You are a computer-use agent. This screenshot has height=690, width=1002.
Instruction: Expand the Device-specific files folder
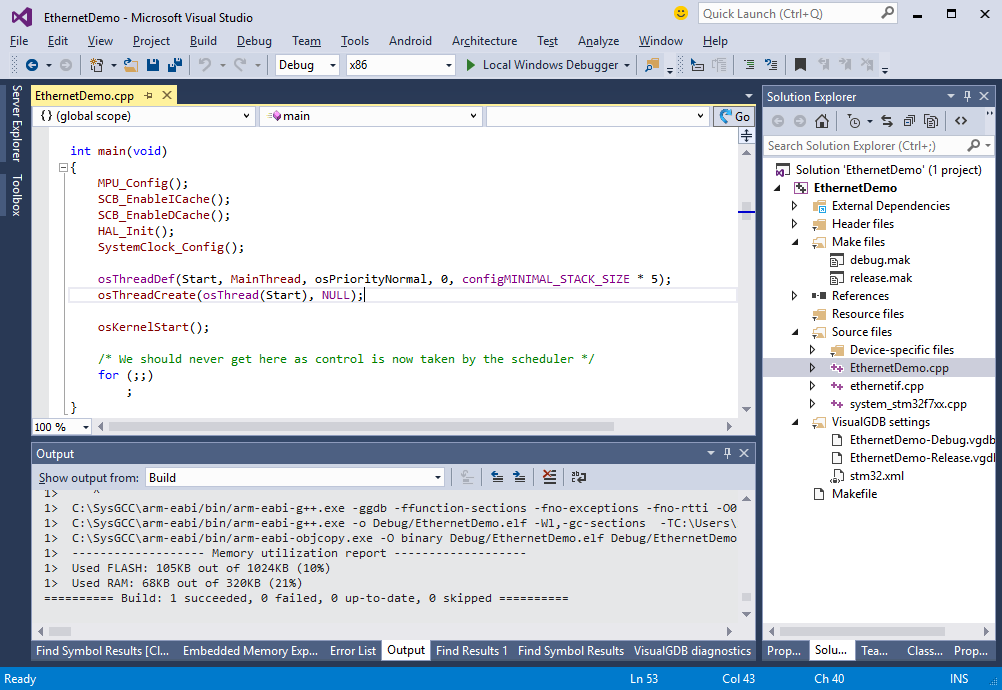coord(812,349)
